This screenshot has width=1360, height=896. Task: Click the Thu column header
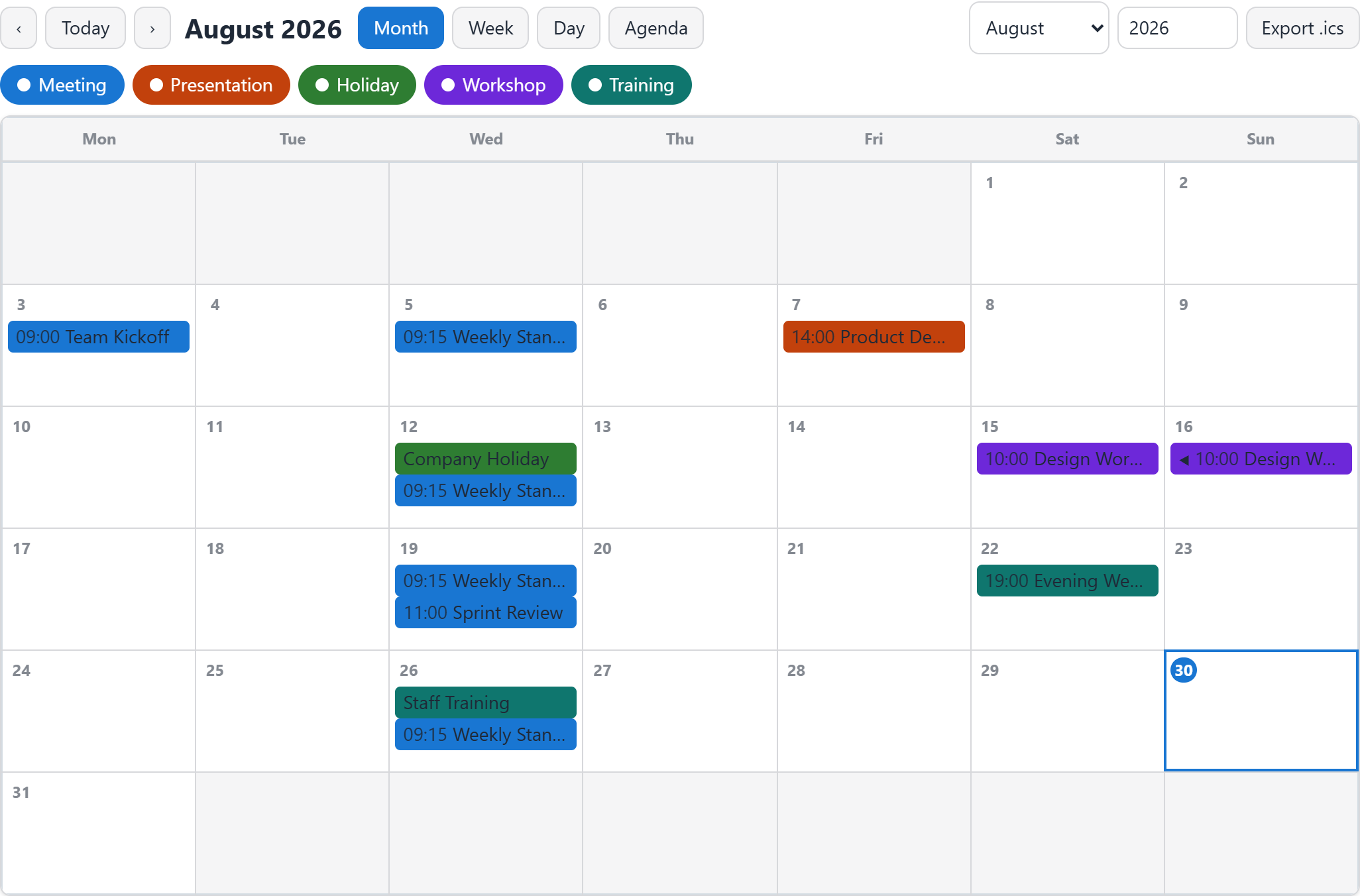(x=680, y=139)
